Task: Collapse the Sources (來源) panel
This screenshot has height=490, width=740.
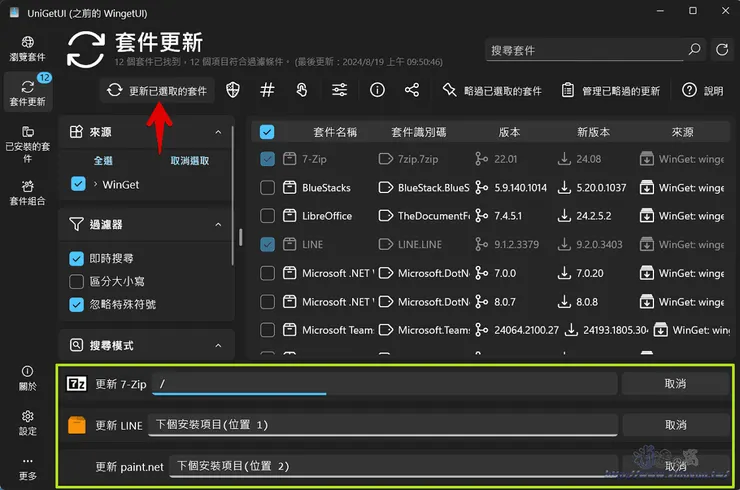Action: tap(218, 132)
